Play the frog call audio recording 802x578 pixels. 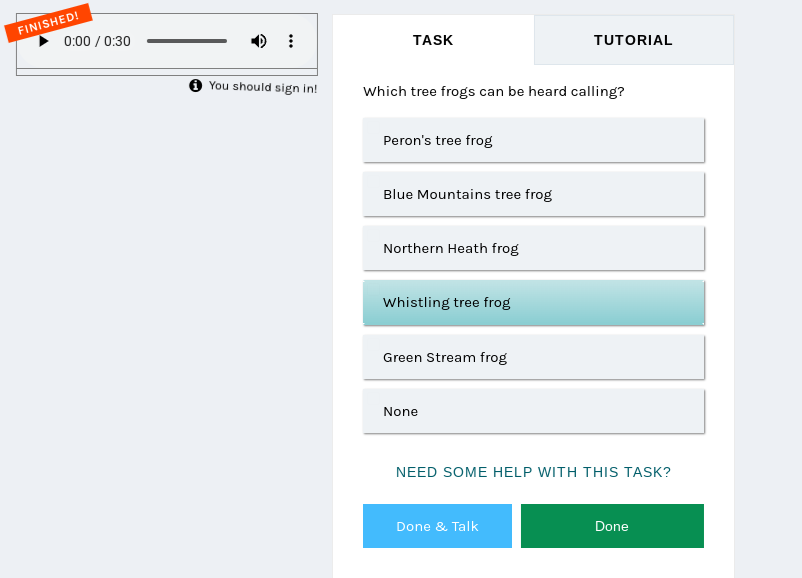pos(44,41)
